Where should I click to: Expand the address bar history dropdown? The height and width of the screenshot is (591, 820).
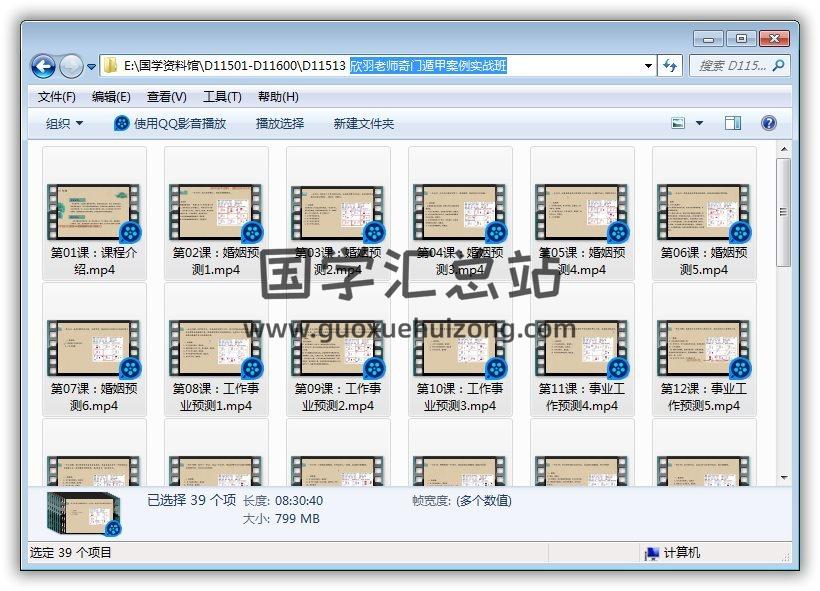648,66
